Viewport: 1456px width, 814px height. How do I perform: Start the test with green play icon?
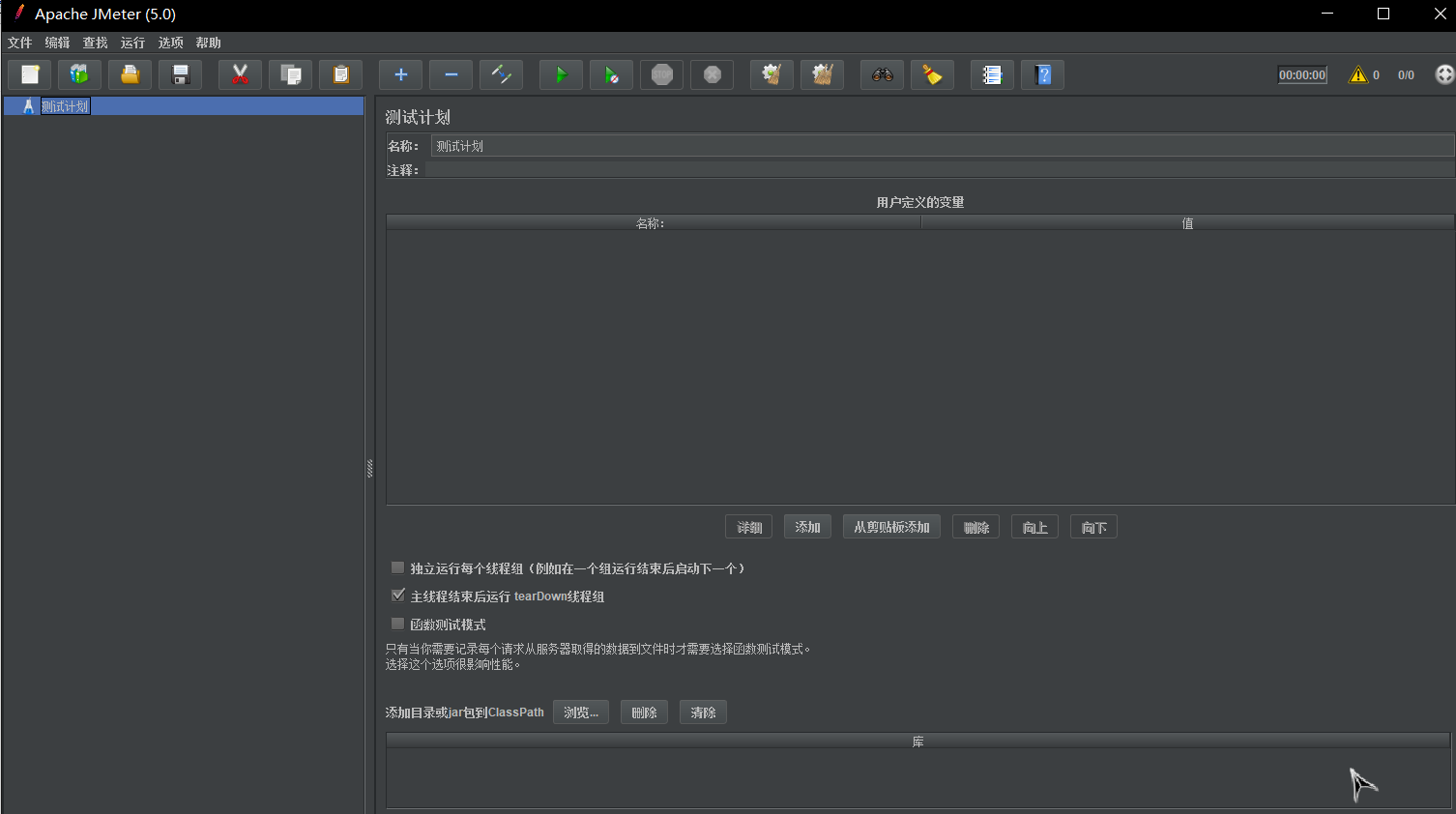point(562,74)
